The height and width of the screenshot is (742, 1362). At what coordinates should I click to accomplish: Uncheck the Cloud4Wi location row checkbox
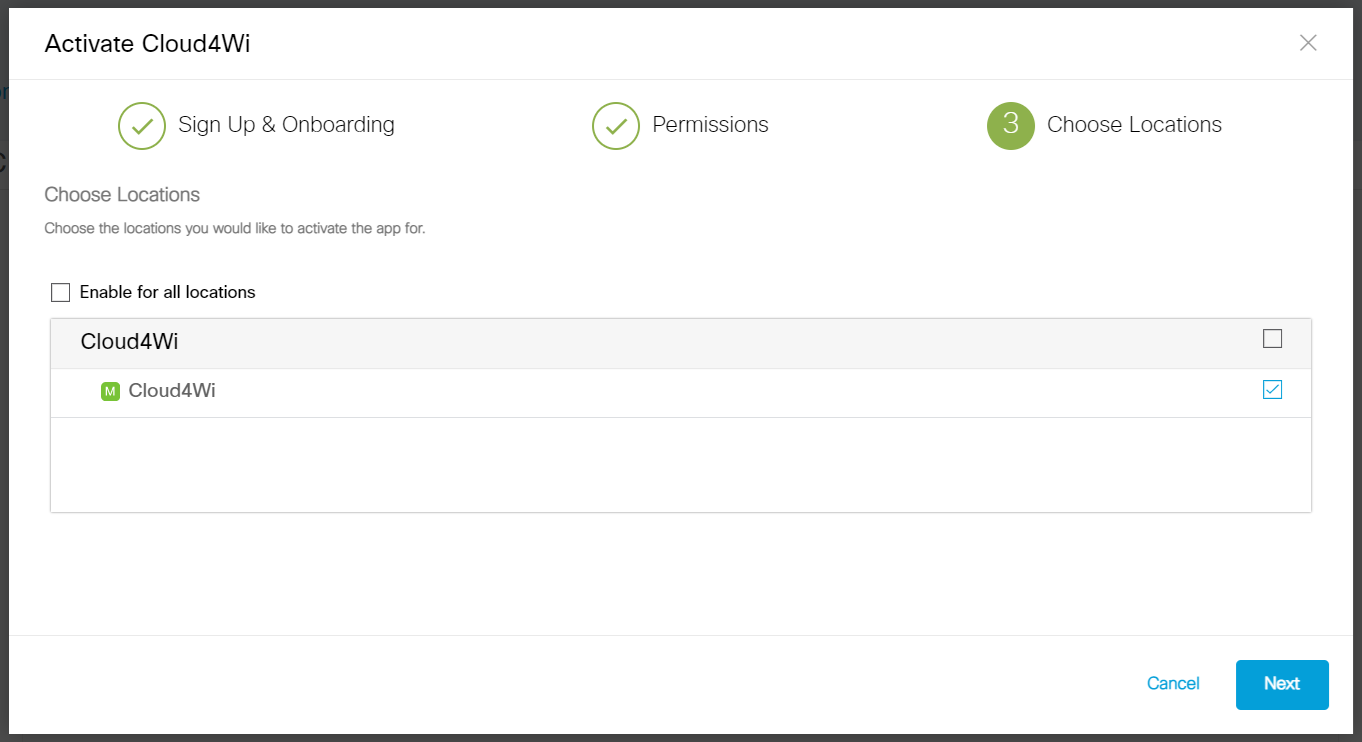(1272, 390)
